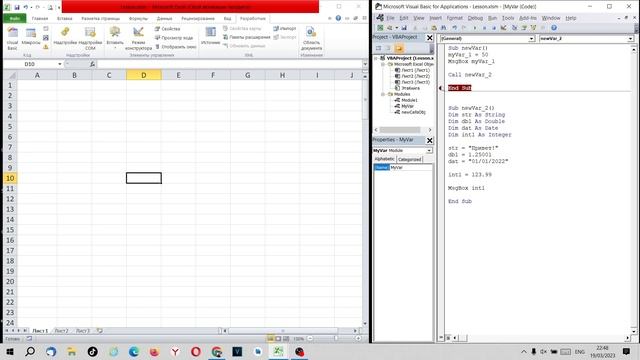Switch to Normal view in status bar
640x360 pixels.
tap(270, 338)
